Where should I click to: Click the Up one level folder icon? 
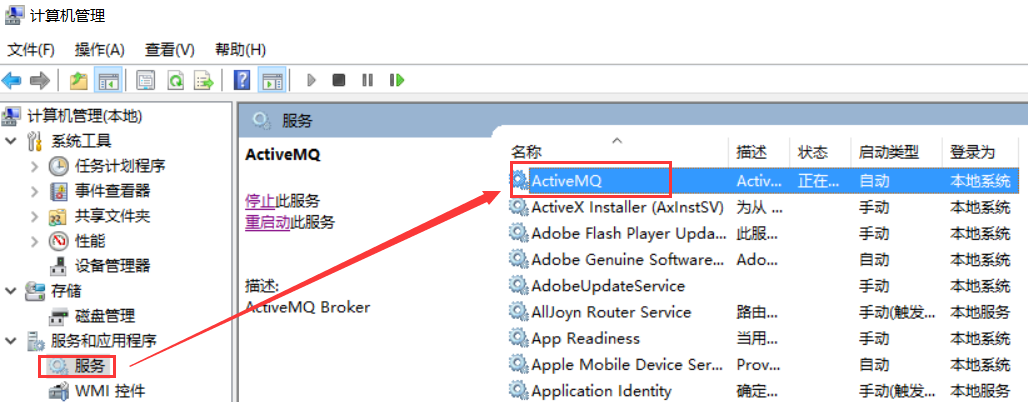coord(79,81)
